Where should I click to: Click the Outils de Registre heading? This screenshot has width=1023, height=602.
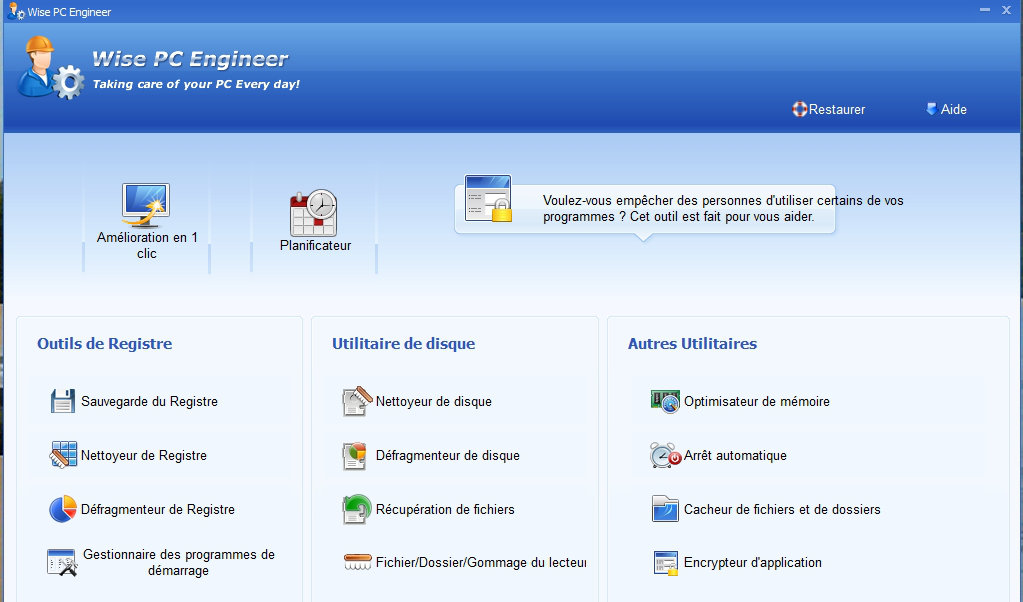click(104, 343)
